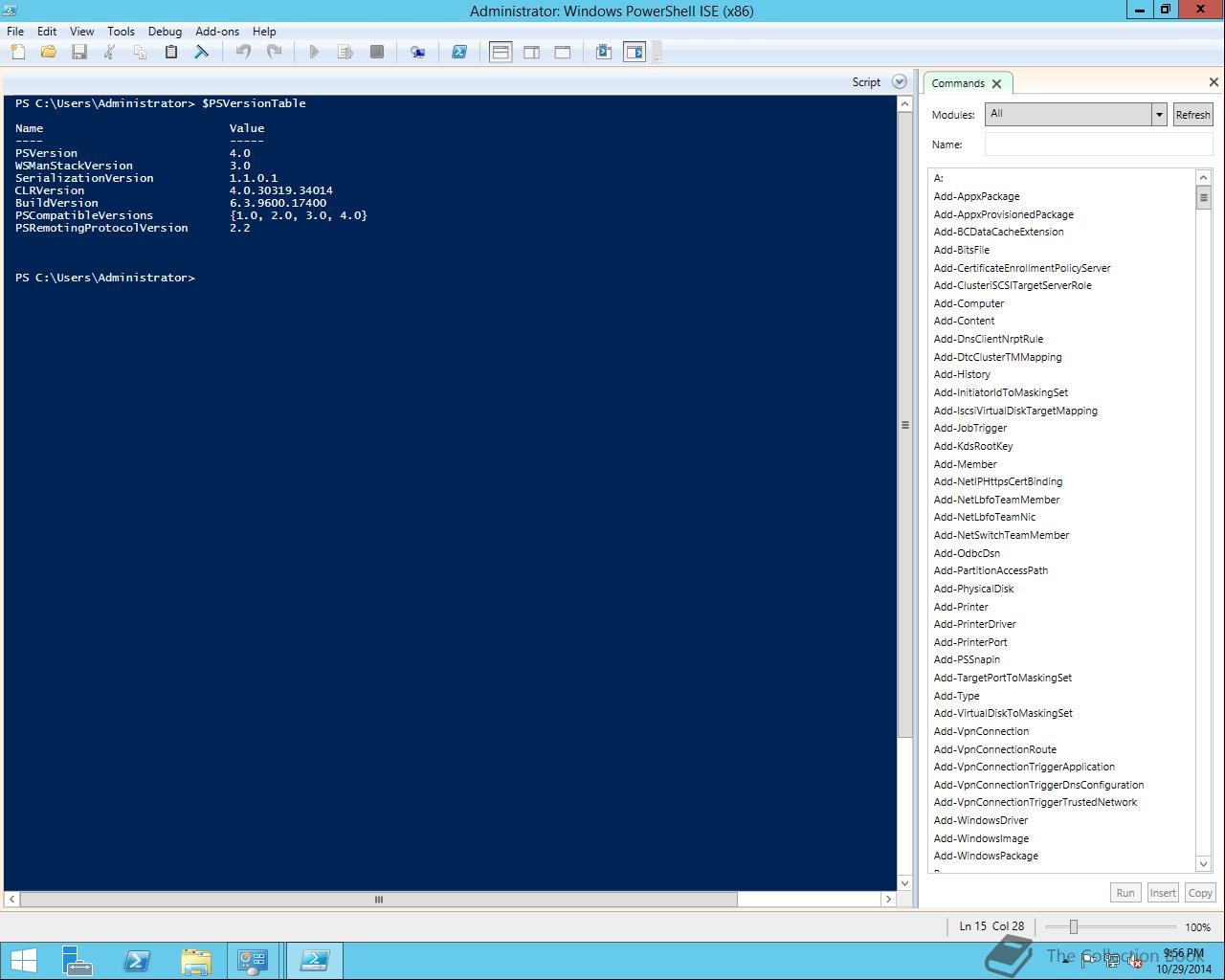This screenshot has height=980, width=1225.
Task: Adjust the zoom slider handle
Action: point(1074,926)
